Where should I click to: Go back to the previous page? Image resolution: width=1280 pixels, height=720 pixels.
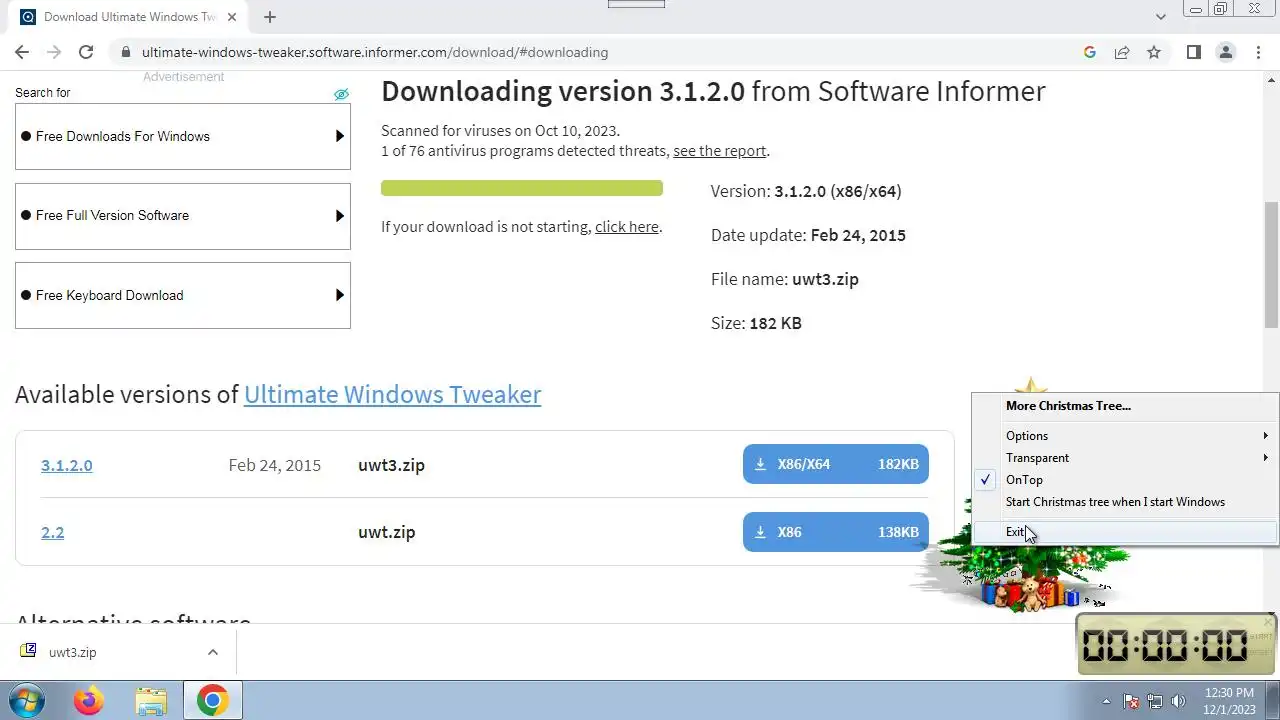(22, 52)
